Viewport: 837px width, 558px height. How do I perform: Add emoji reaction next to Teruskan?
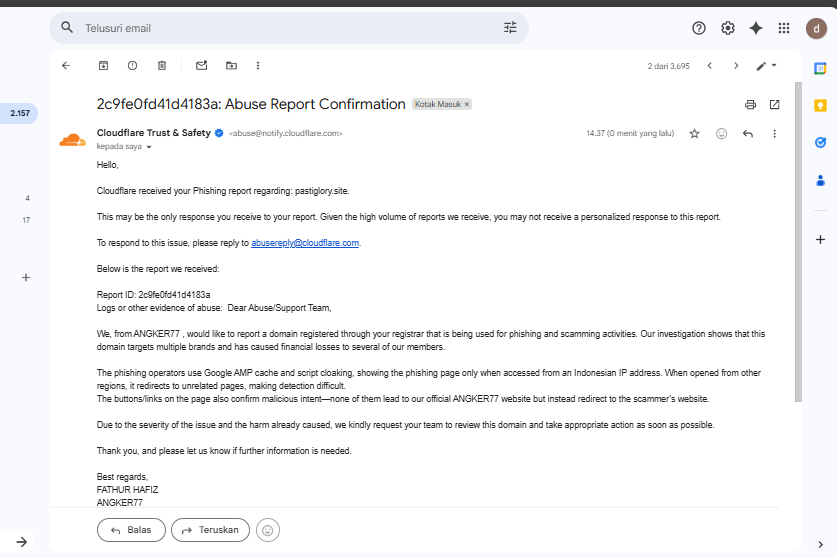[268, 530]
